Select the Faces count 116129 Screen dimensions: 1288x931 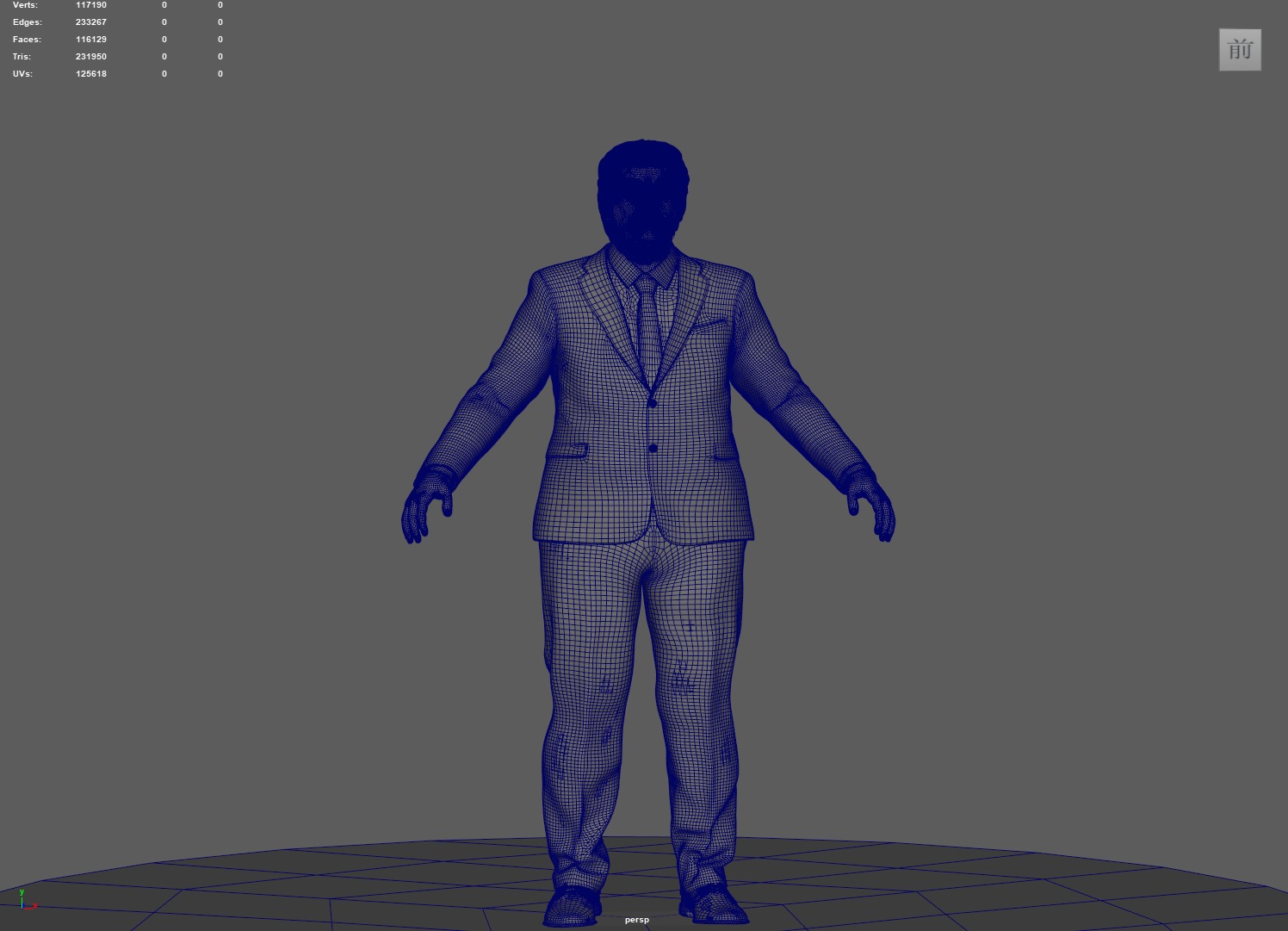91,40
